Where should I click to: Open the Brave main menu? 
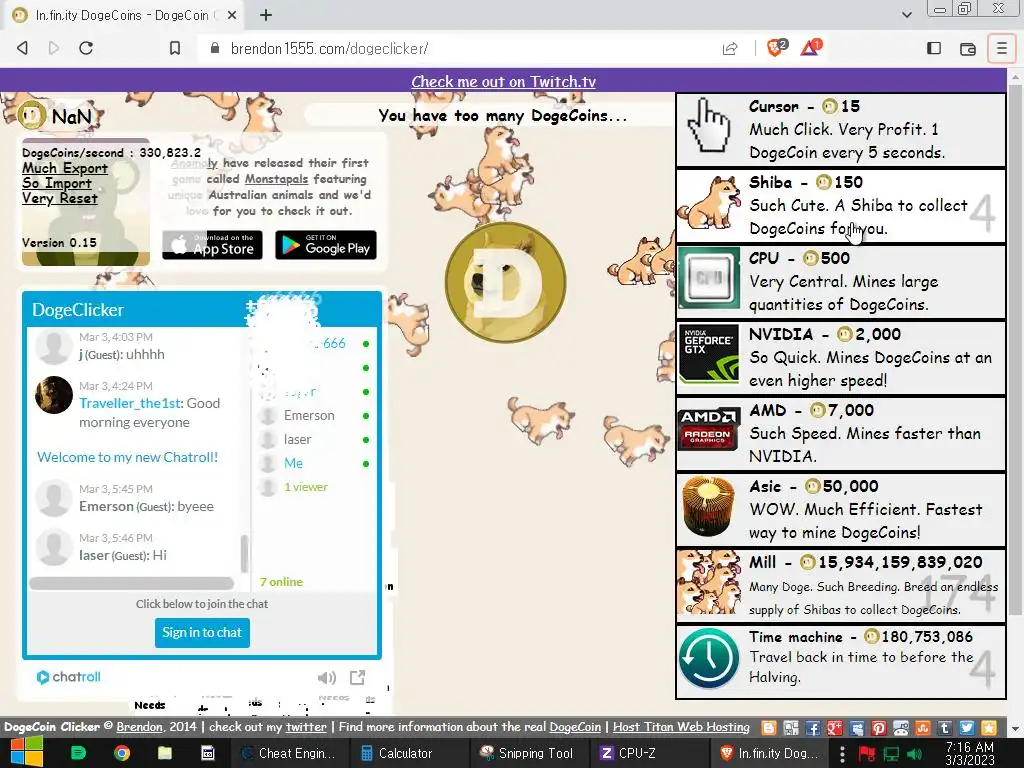pos(1001,48)
